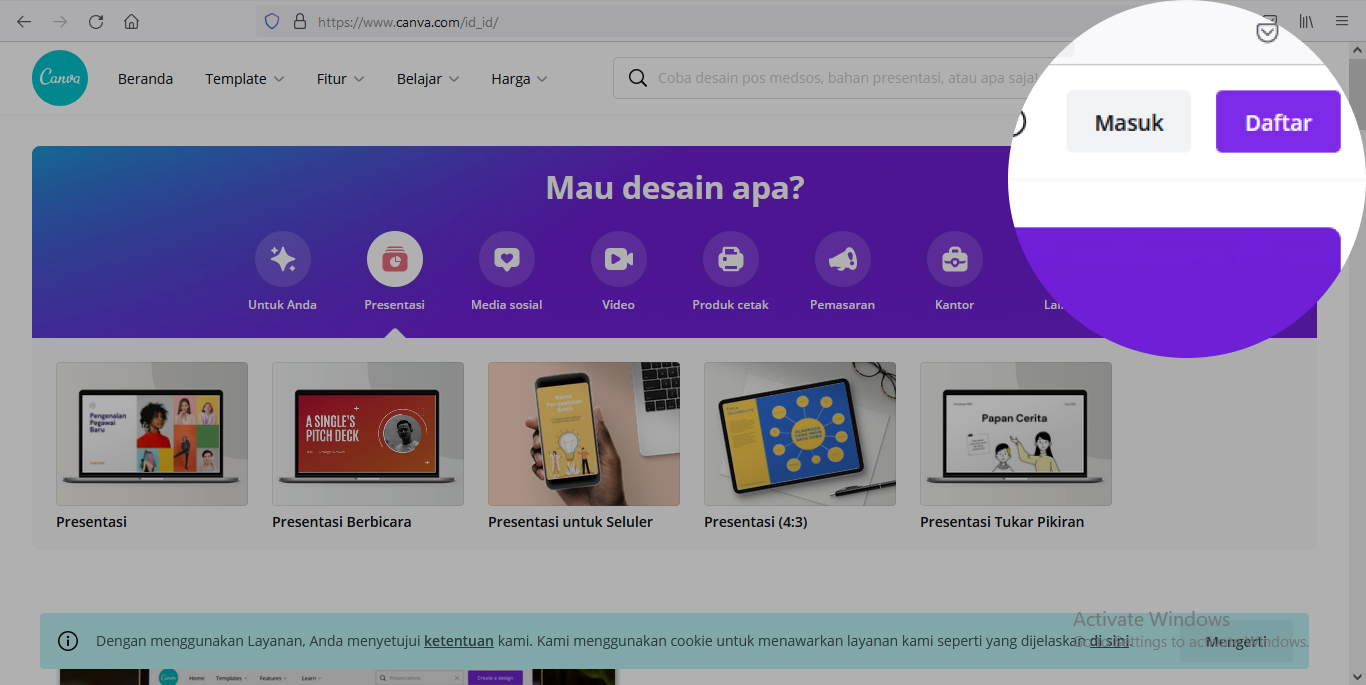Select Beranda in the navigation bar

pos(144,78)
